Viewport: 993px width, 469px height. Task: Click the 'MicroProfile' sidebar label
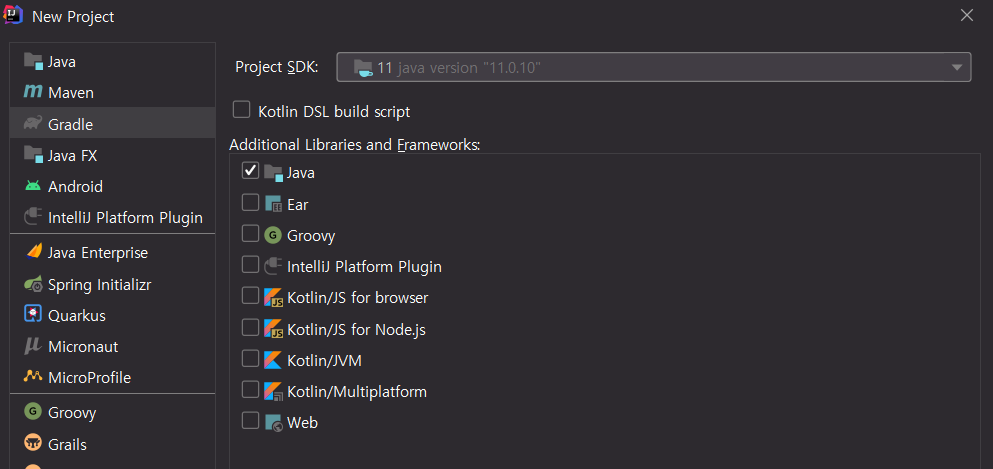point(89,378)
